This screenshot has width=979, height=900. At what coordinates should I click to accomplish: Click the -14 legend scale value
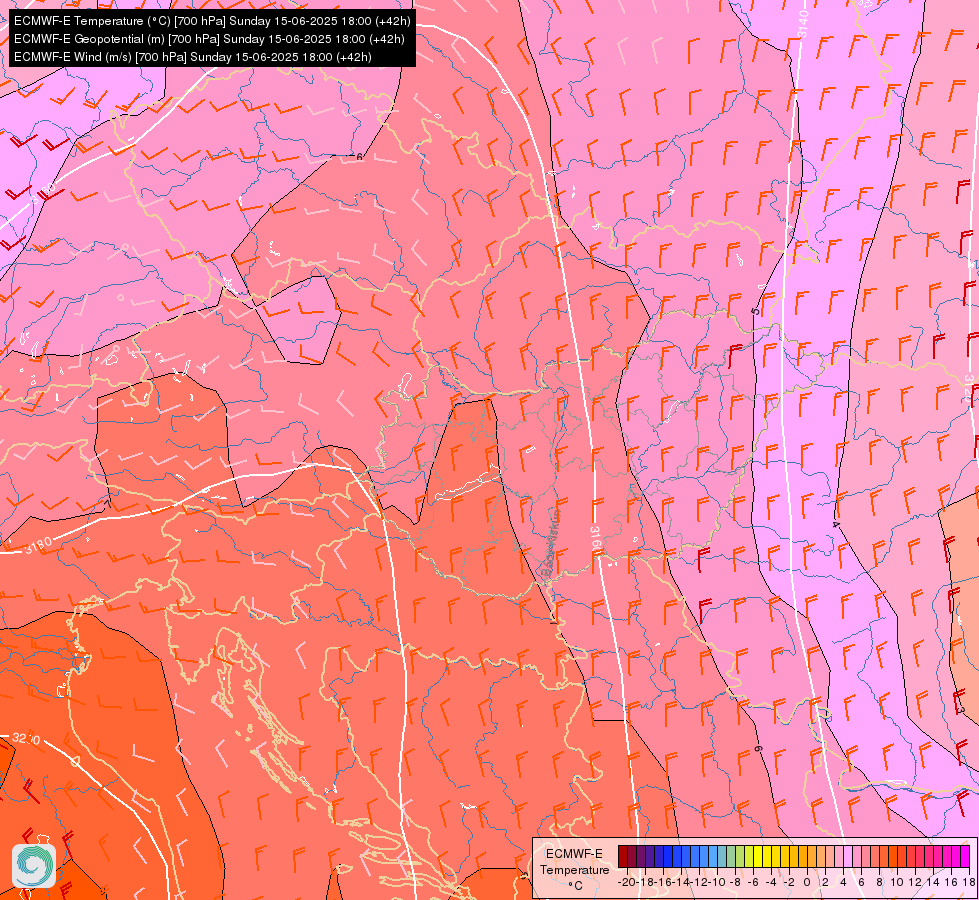(681, 882)
